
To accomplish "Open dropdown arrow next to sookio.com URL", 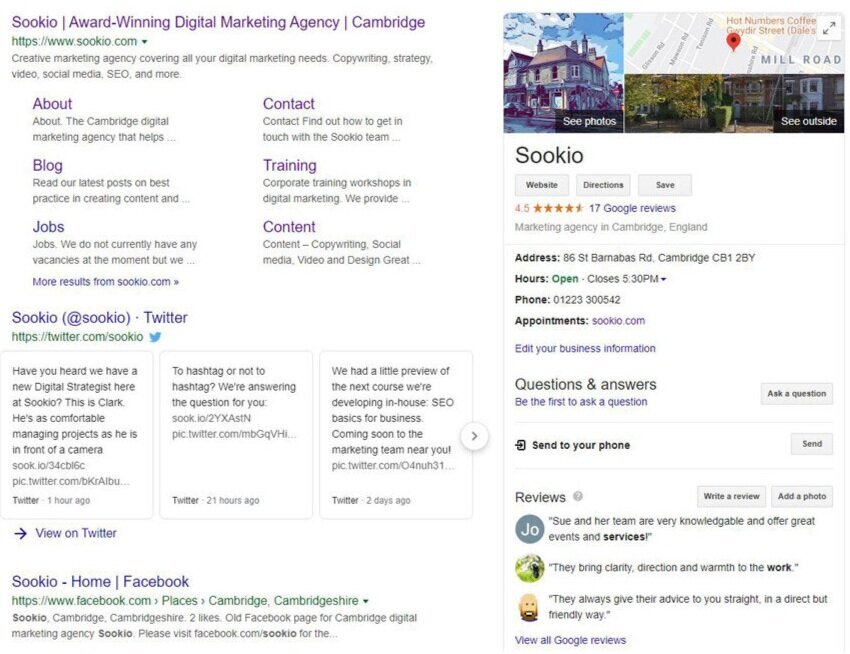I will pos(144,42).
